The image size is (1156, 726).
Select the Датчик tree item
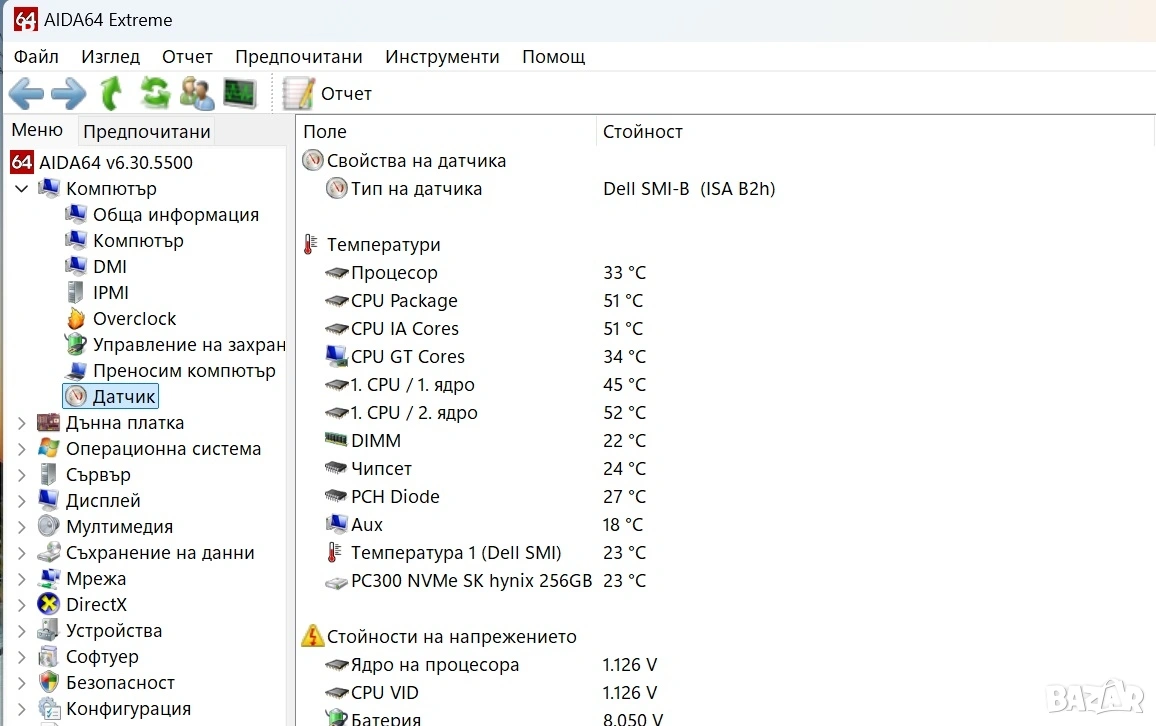click(124, 397)
